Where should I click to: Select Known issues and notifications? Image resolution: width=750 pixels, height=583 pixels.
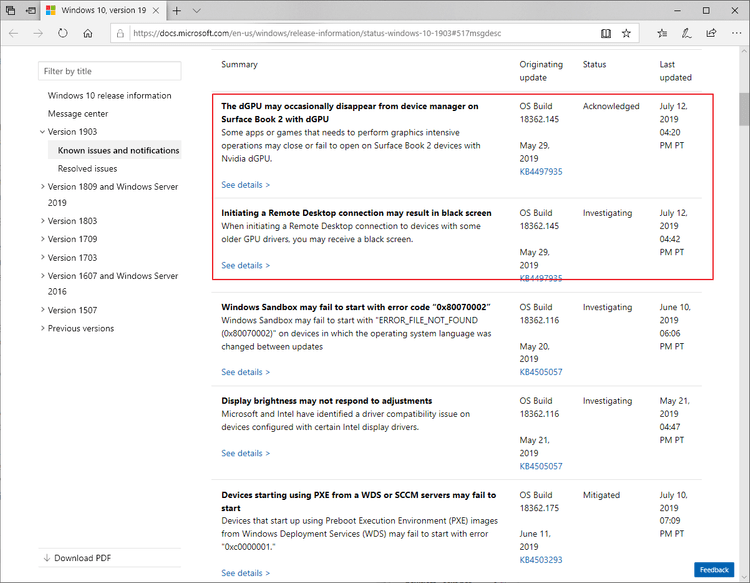(118, 151)
